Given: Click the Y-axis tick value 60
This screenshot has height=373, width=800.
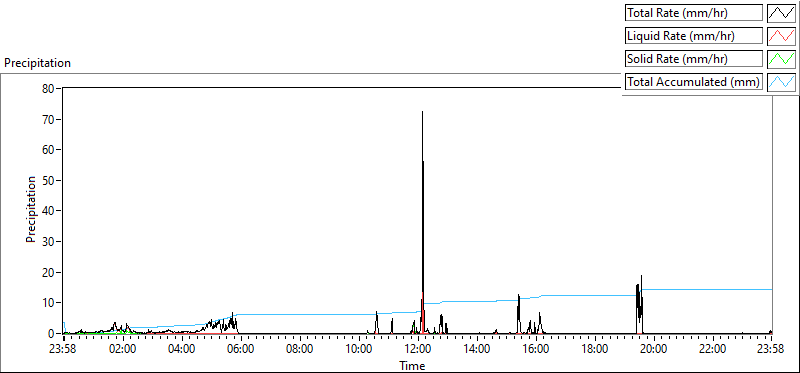Looking at the screenshot, I should pyautogui.click(x=48, y=150).
